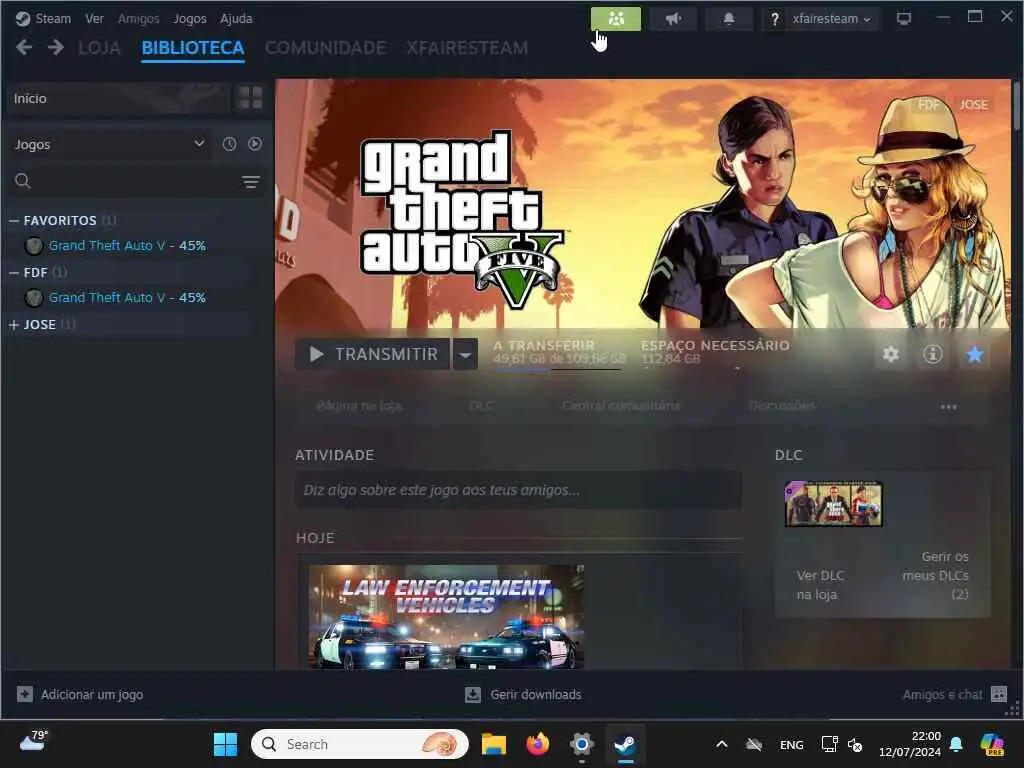Viewport: 1024px width, 768px height.
Task: Open the announcements megaphone icon
Action: coord(673,18)
